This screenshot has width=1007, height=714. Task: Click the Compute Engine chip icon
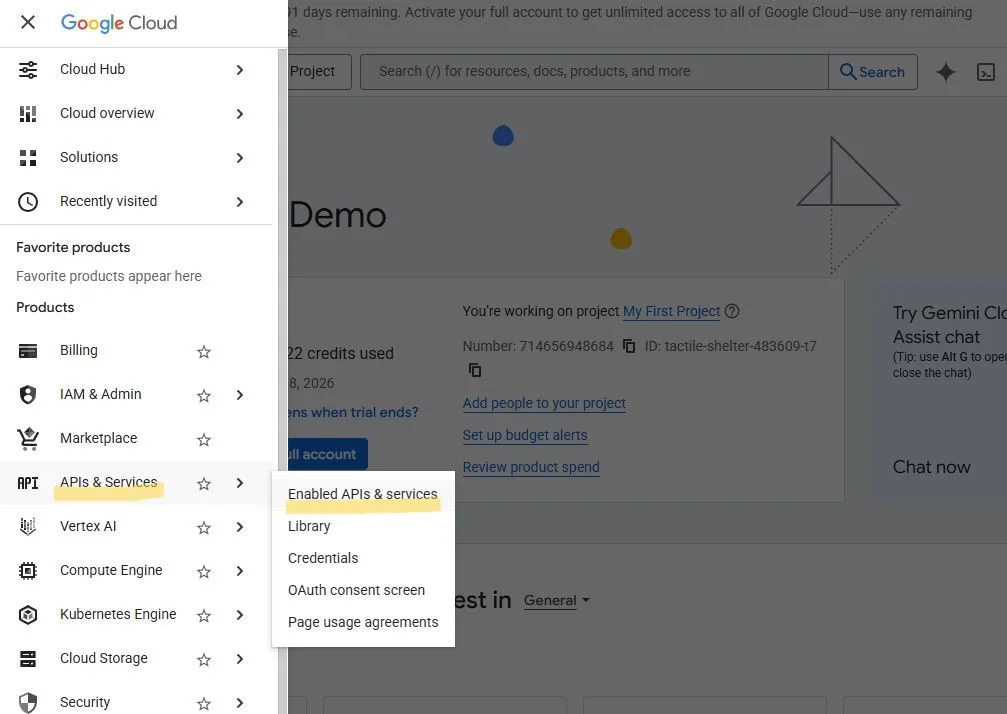[28, 571]
